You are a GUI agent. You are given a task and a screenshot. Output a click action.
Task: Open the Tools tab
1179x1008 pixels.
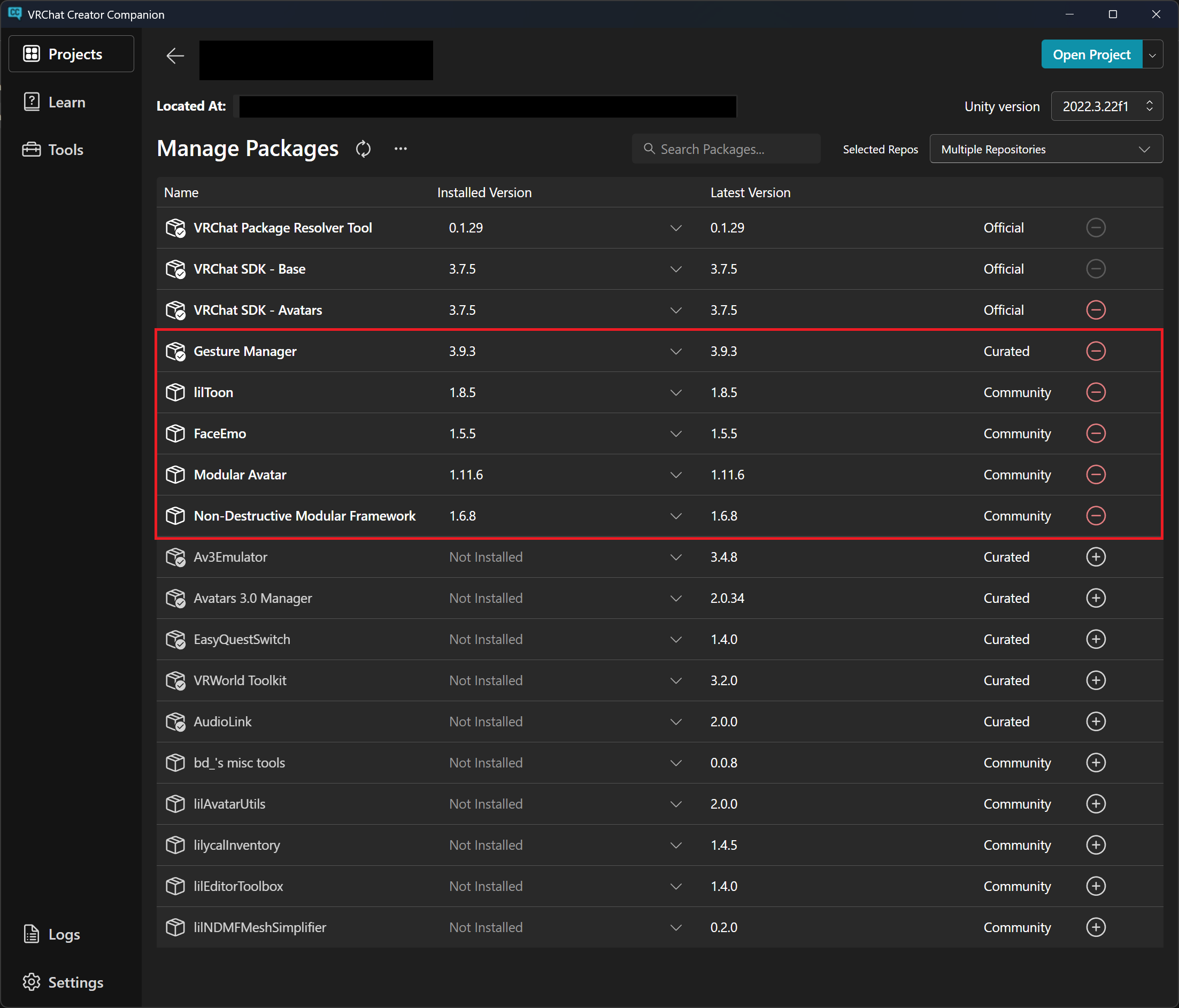[x=71, y=150]
